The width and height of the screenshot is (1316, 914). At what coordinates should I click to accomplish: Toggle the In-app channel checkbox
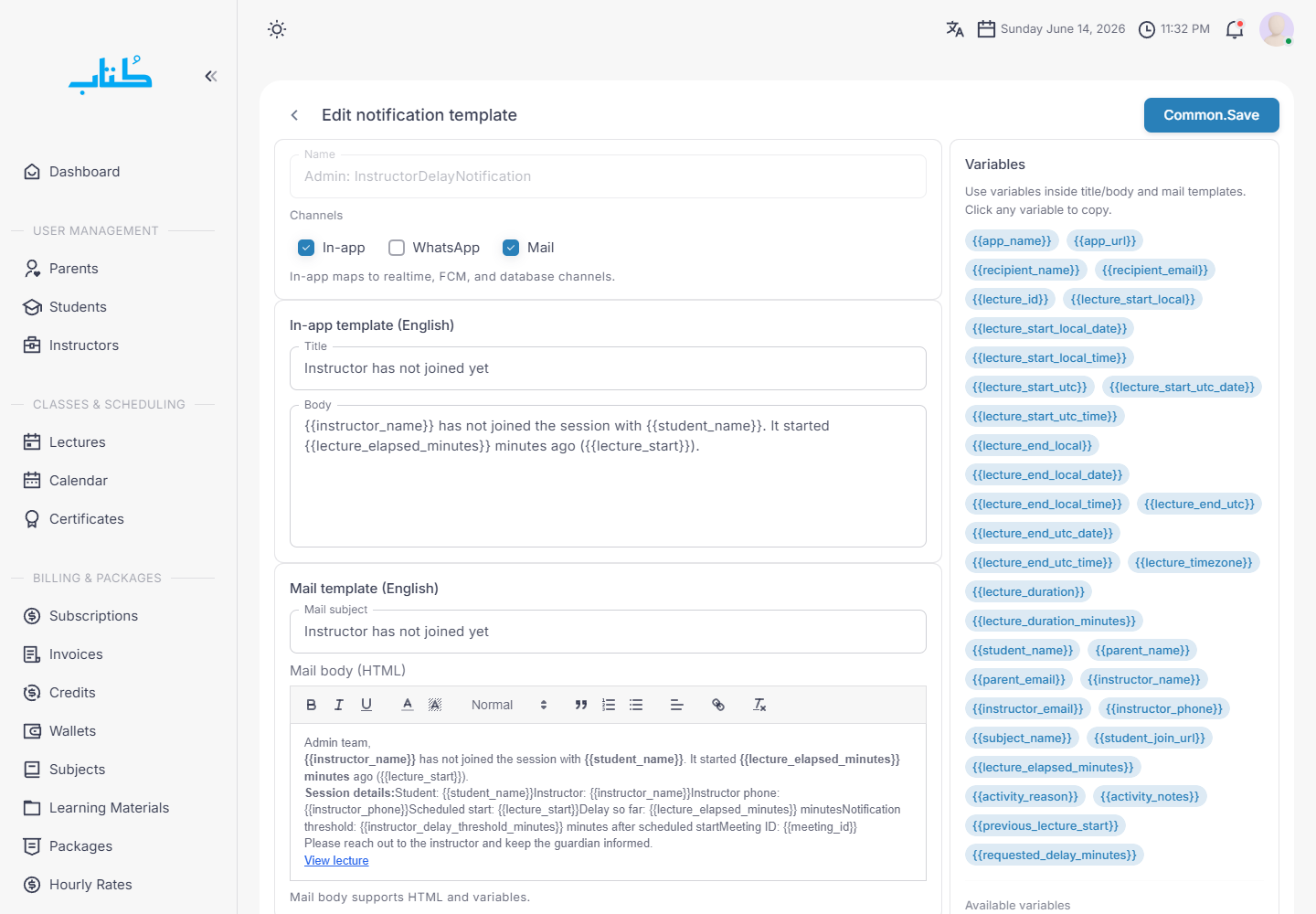coord(306,248)
